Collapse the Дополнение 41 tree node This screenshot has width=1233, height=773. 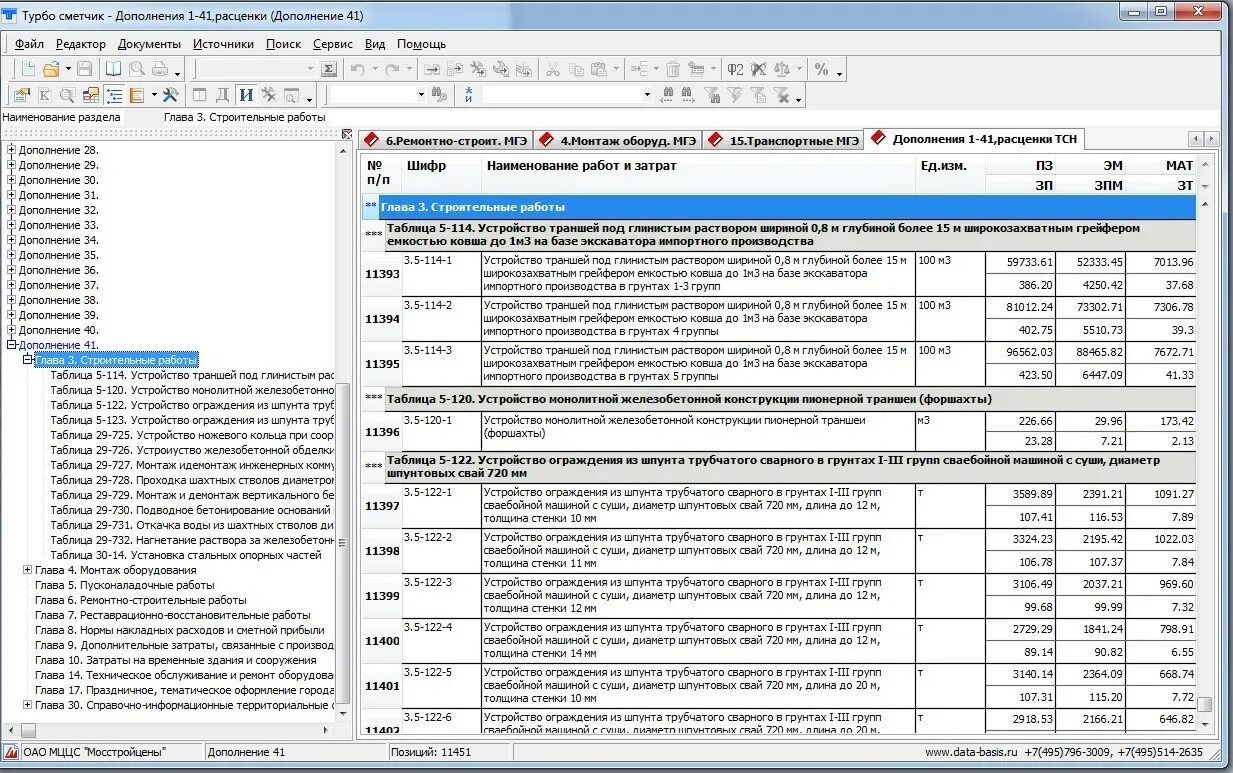pyautogui.click(x=12, y=345)
